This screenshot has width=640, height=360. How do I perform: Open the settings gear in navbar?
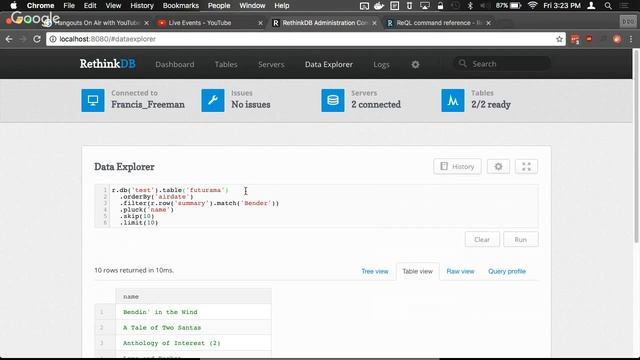point(415,64)
